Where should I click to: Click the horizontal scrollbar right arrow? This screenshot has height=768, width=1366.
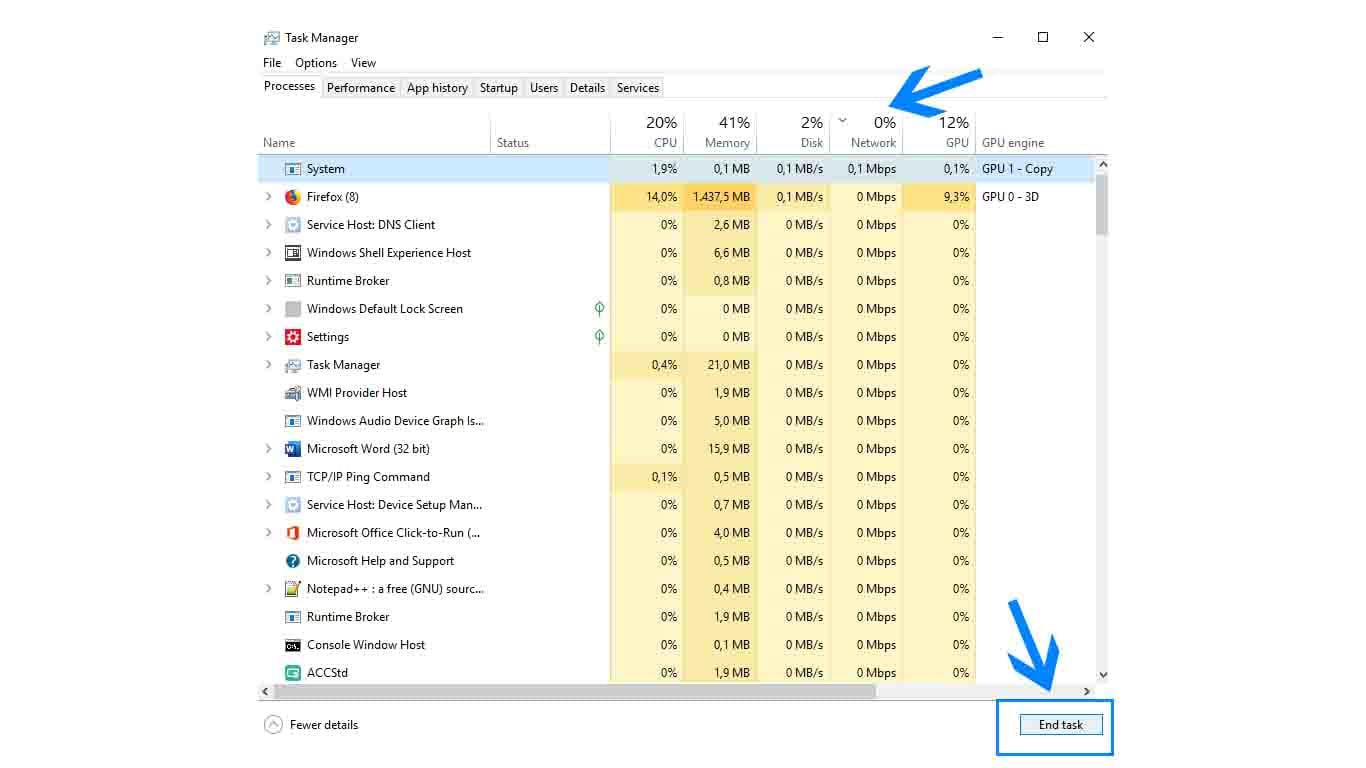coord(1087,691)
